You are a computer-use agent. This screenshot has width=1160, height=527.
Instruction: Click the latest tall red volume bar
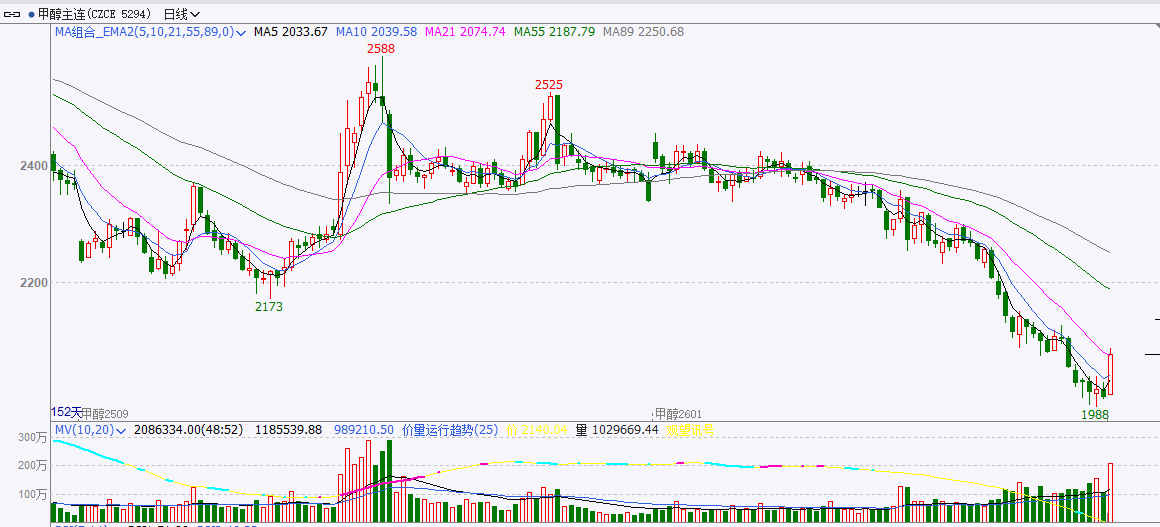[1110, 492]
